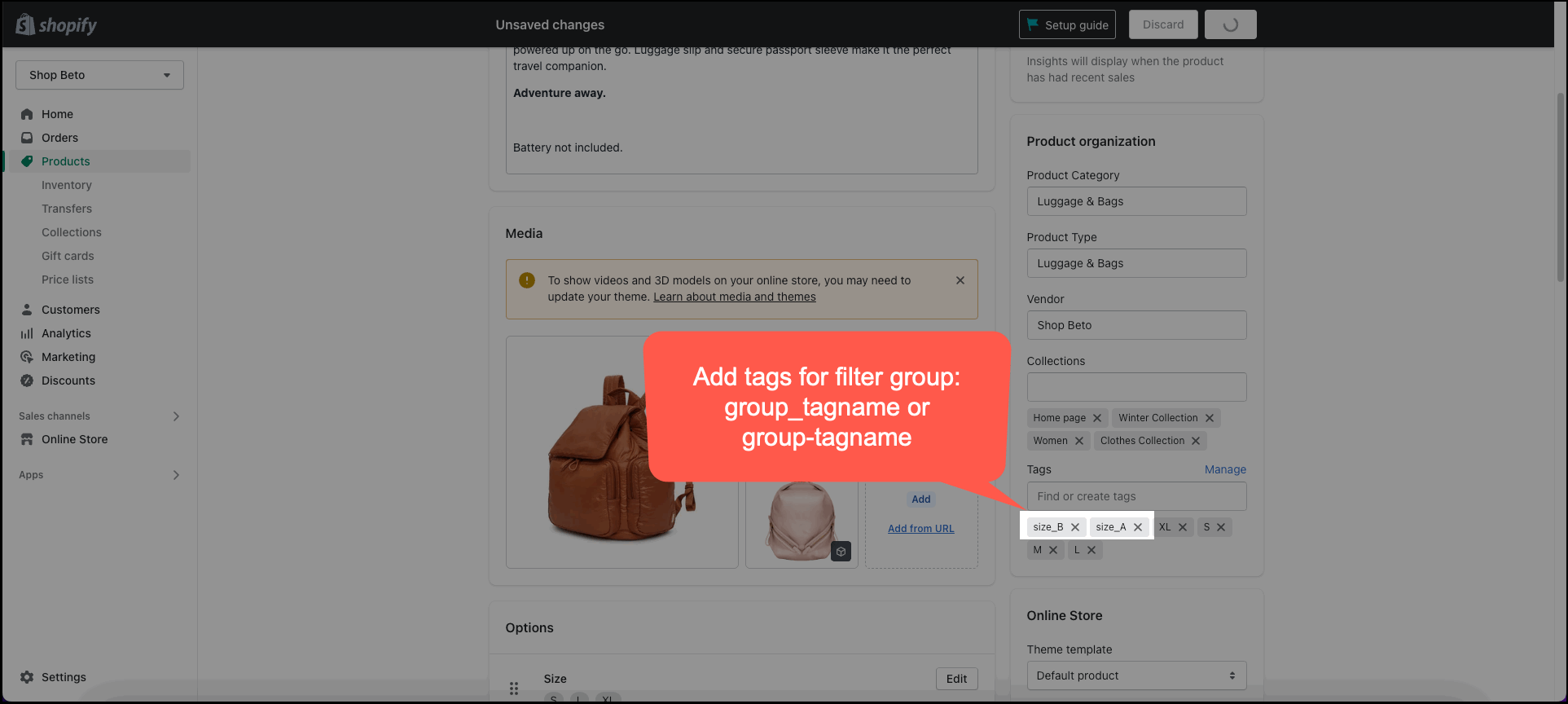
Task: Open the Home page from sidebar
Action: coord(57,114)
